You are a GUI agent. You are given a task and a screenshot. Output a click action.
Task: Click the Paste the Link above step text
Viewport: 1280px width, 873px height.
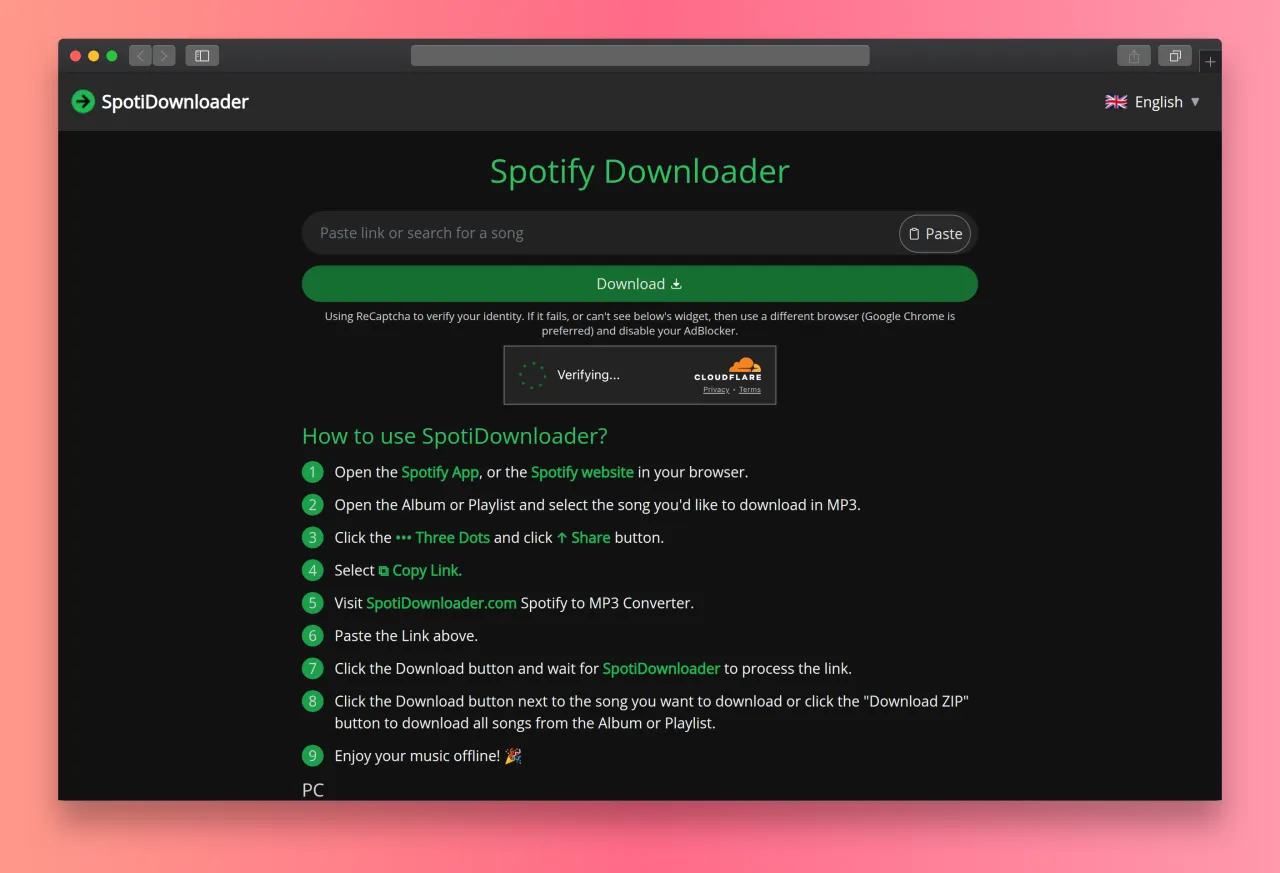(406, 636)
